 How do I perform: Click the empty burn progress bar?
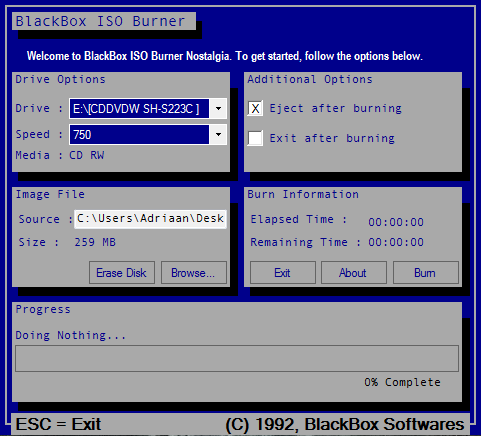pos(237,358)
